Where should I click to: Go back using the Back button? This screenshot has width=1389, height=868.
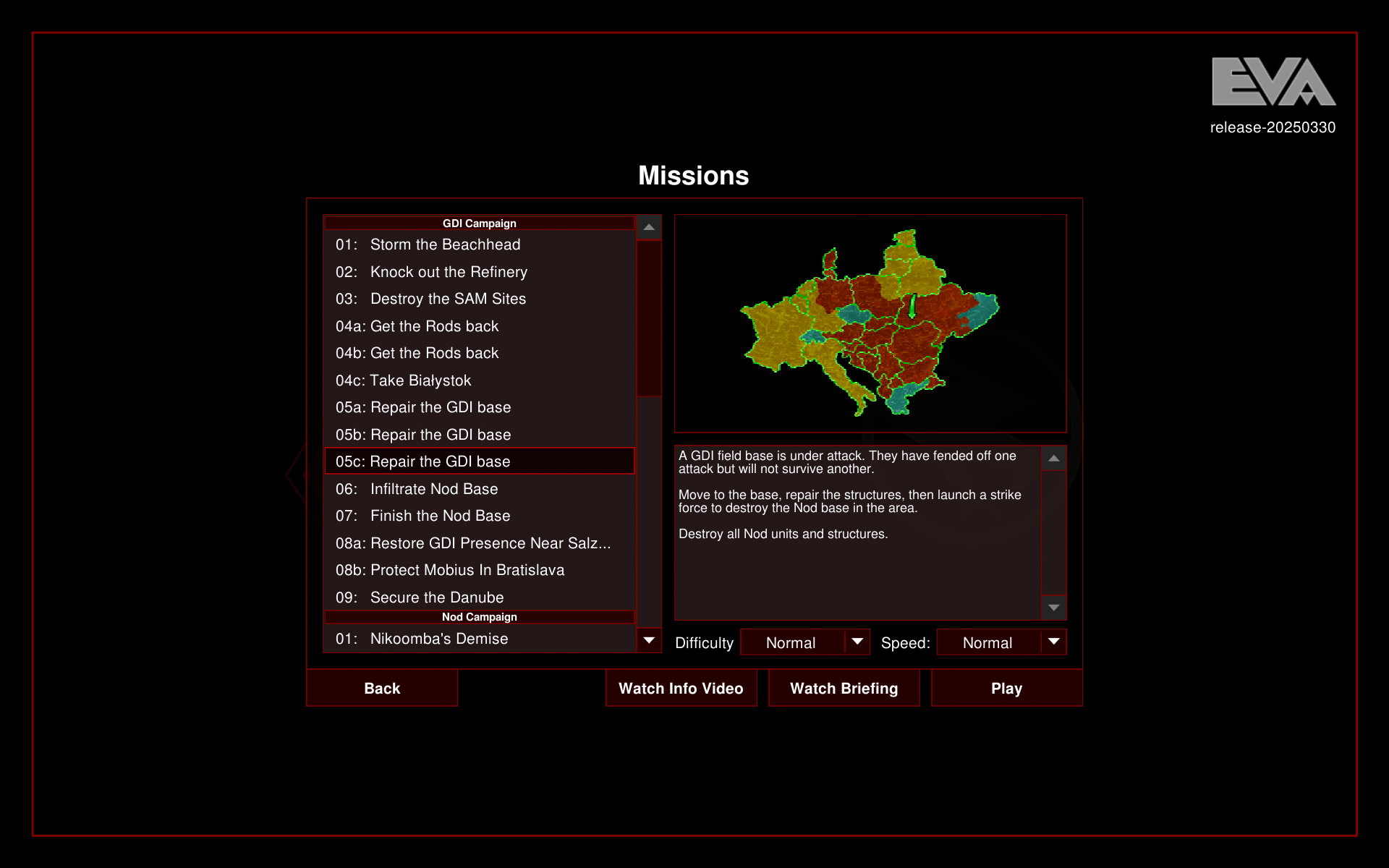tap(382, 688)
